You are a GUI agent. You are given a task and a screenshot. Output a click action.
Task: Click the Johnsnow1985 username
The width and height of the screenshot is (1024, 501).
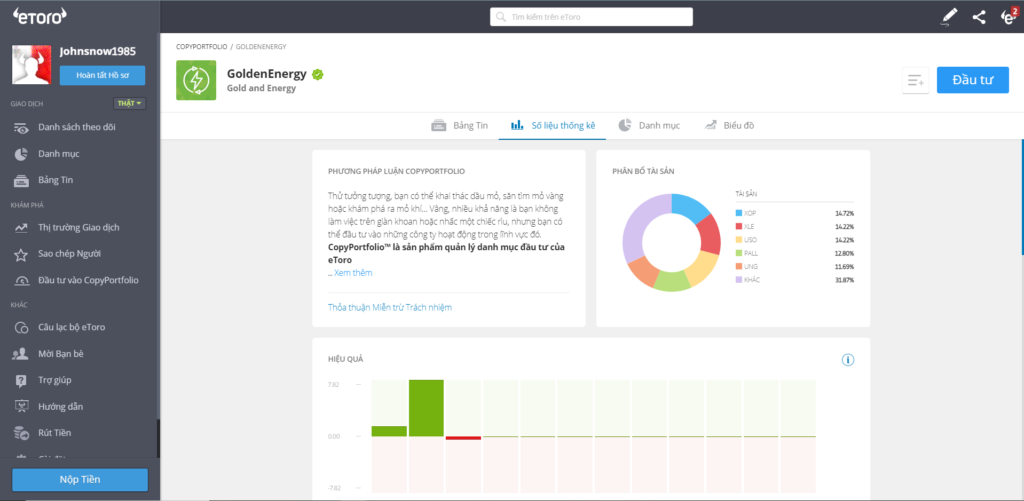click(x=97, y=52)
